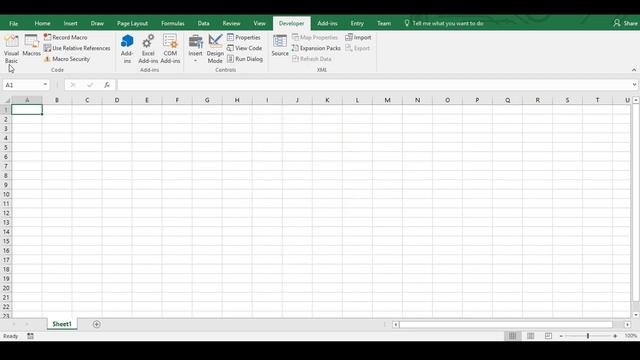Image resolution: width=640 pixels, height=360 pixels.
Task: Click the 100% zoom level
Action: click(x=631, y=336)
